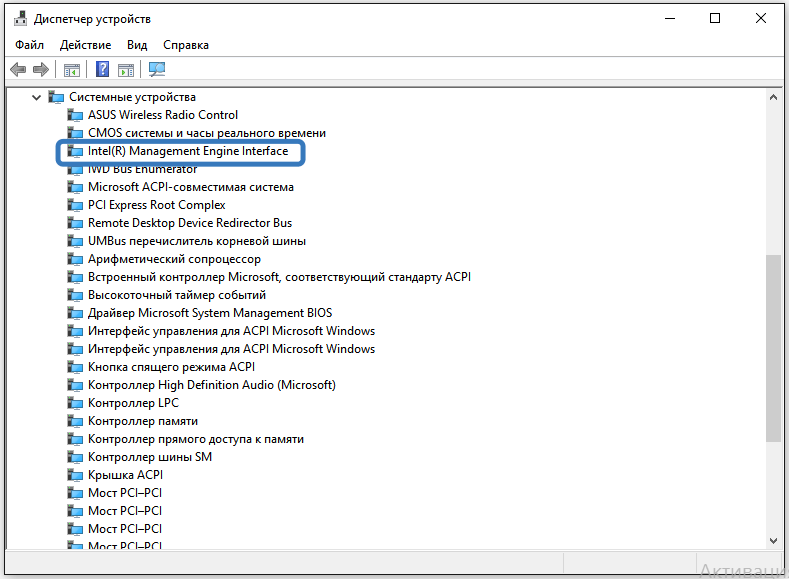Viewport: 789px width, 579px height.
Task: Maximize the Диспетчер устройств window
Action: (x=715, y=19)
